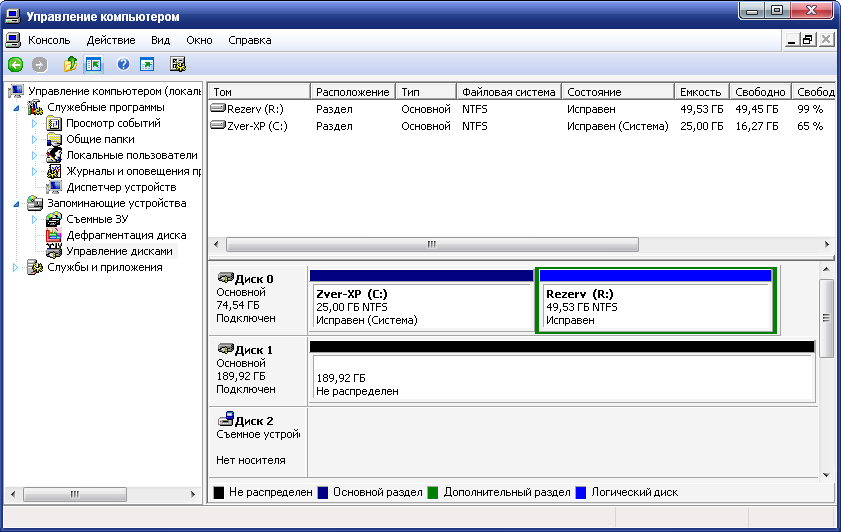The image size is (841, 532).
Task: Open Help via the blue question mark icon
Action: click(x=123, y=64)
